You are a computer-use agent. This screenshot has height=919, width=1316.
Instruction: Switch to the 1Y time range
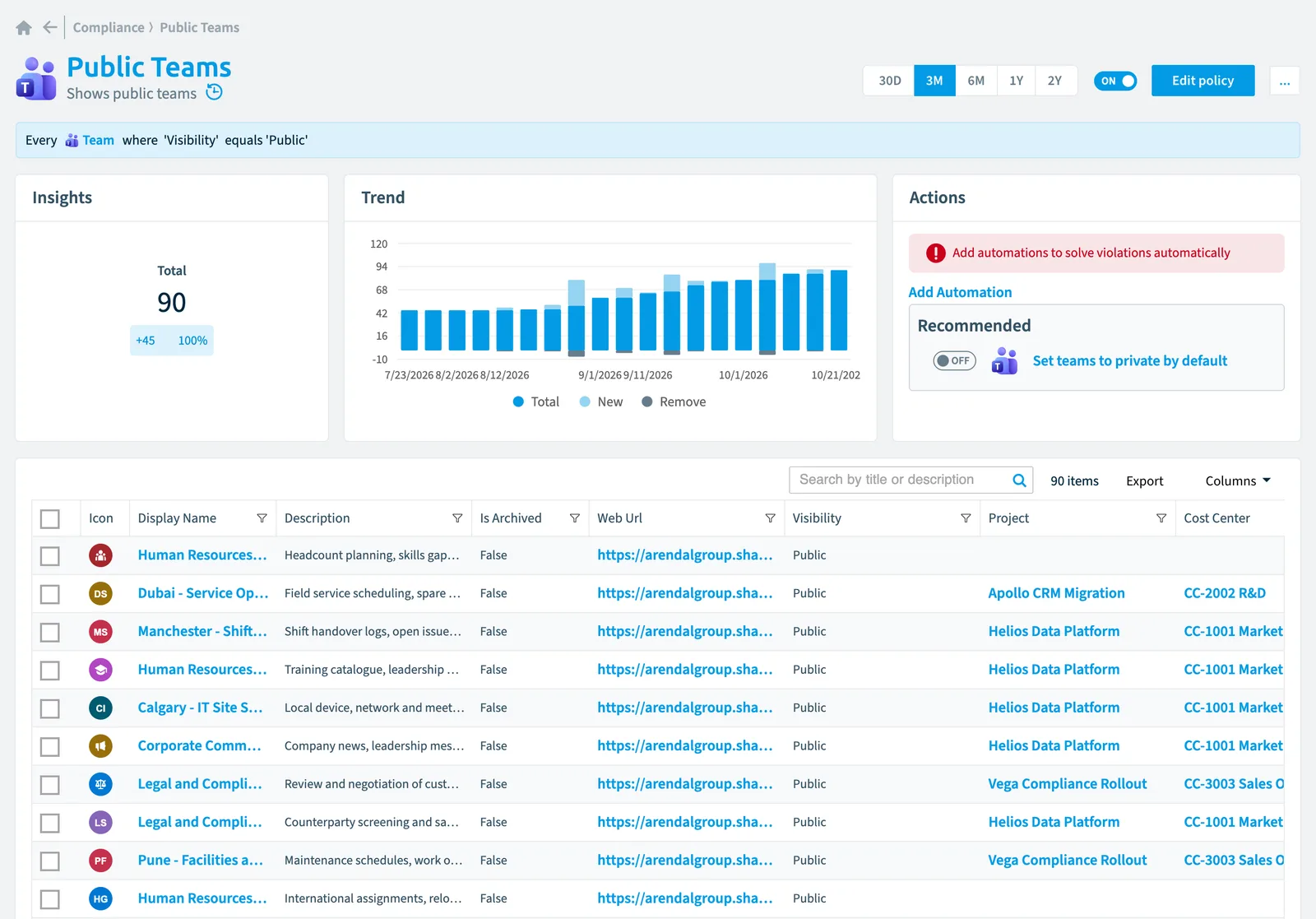(x=1017, y=81)
